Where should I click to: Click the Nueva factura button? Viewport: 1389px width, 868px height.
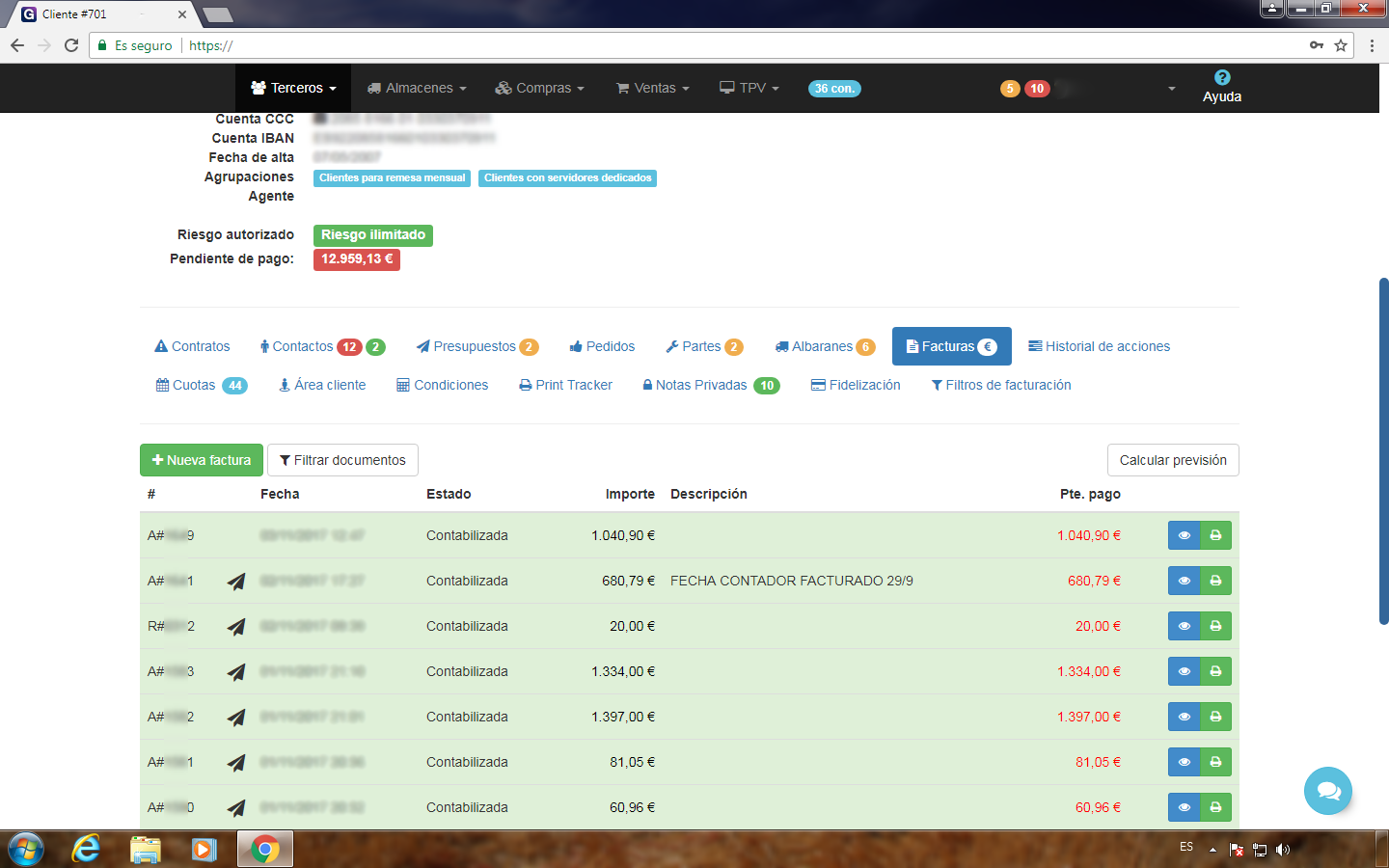(x=202, y=460)
